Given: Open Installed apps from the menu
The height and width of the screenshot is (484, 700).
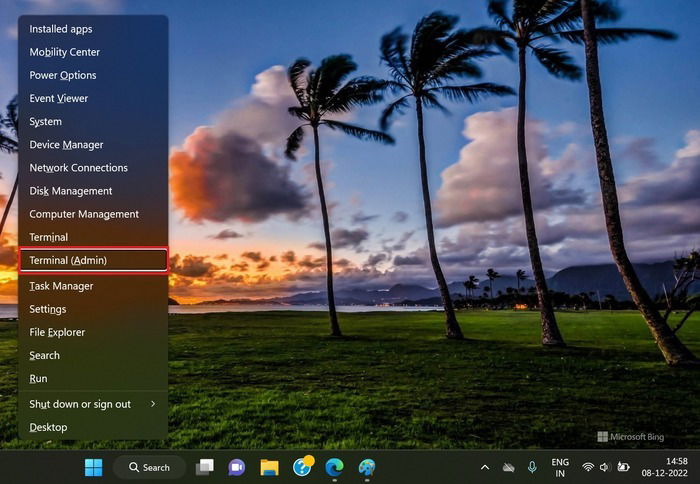Looking at the screenshot, I should [93, 29].
